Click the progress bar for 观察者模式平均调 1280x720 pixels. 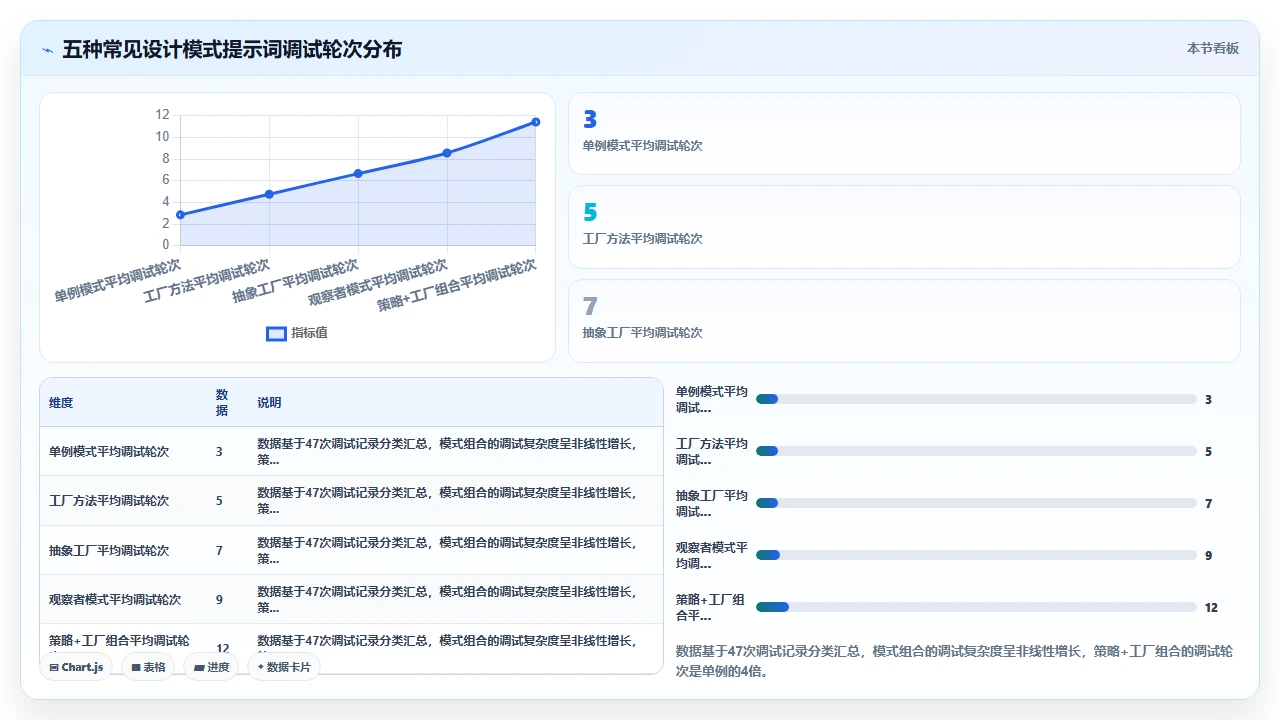976,555
